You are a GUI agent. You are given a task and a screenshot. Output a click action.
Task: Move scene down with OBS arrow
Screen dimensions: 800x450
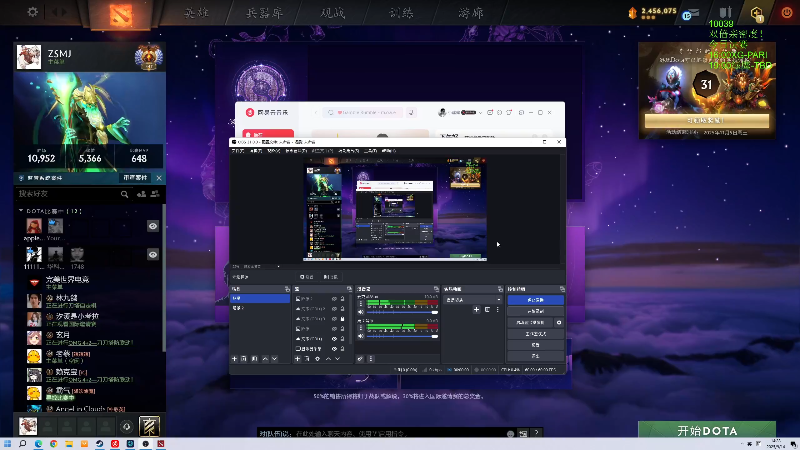[x=274, y=359]
